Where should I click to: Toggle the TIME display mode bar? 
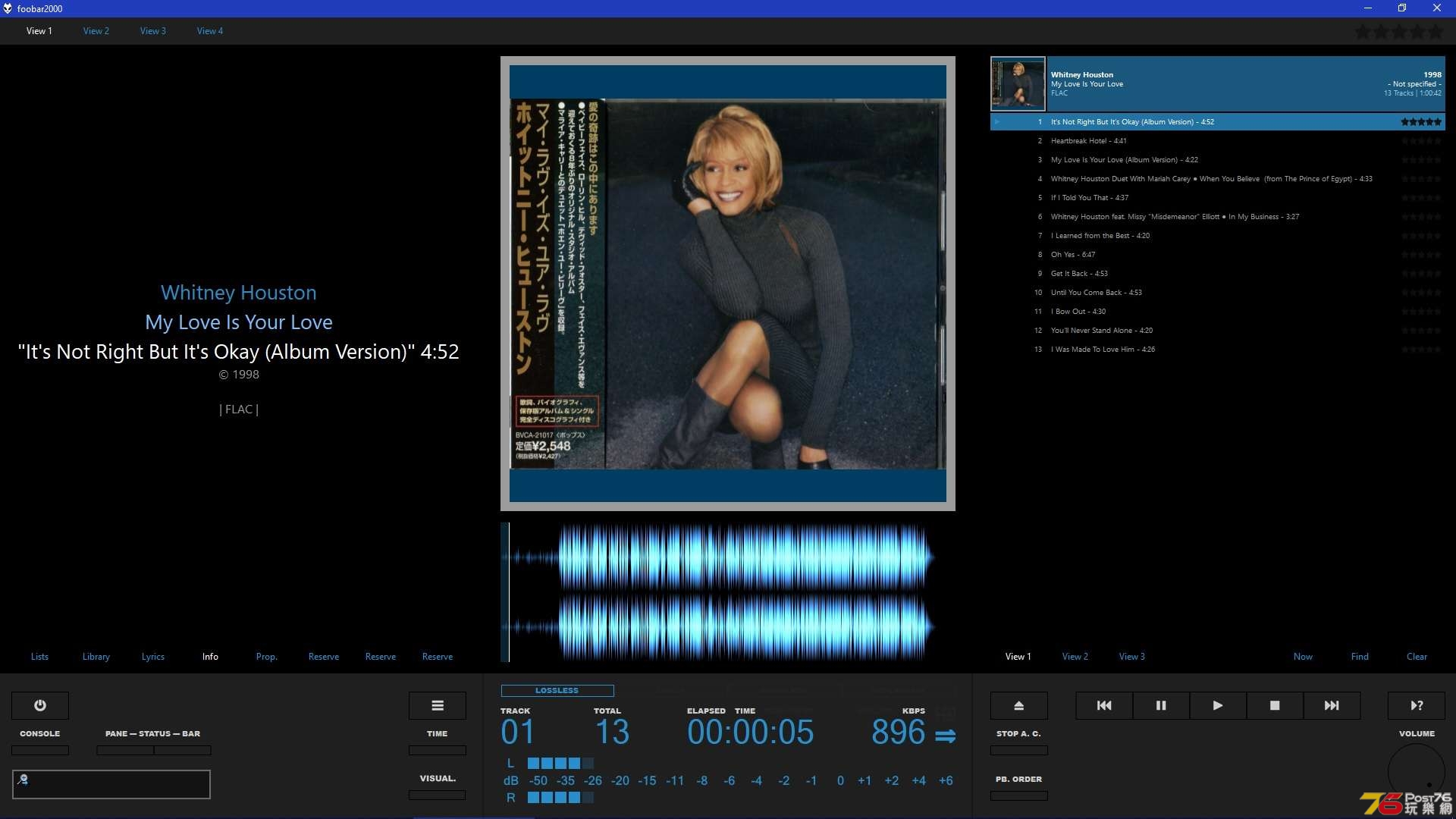pos(438,750)
